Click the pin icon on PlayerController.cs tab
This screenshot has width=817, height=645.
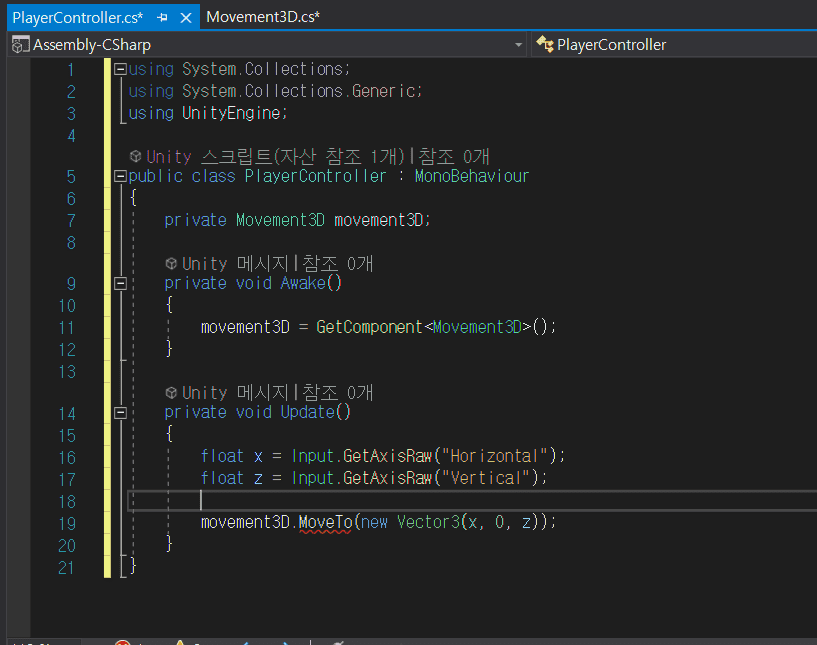pos(163,17)
